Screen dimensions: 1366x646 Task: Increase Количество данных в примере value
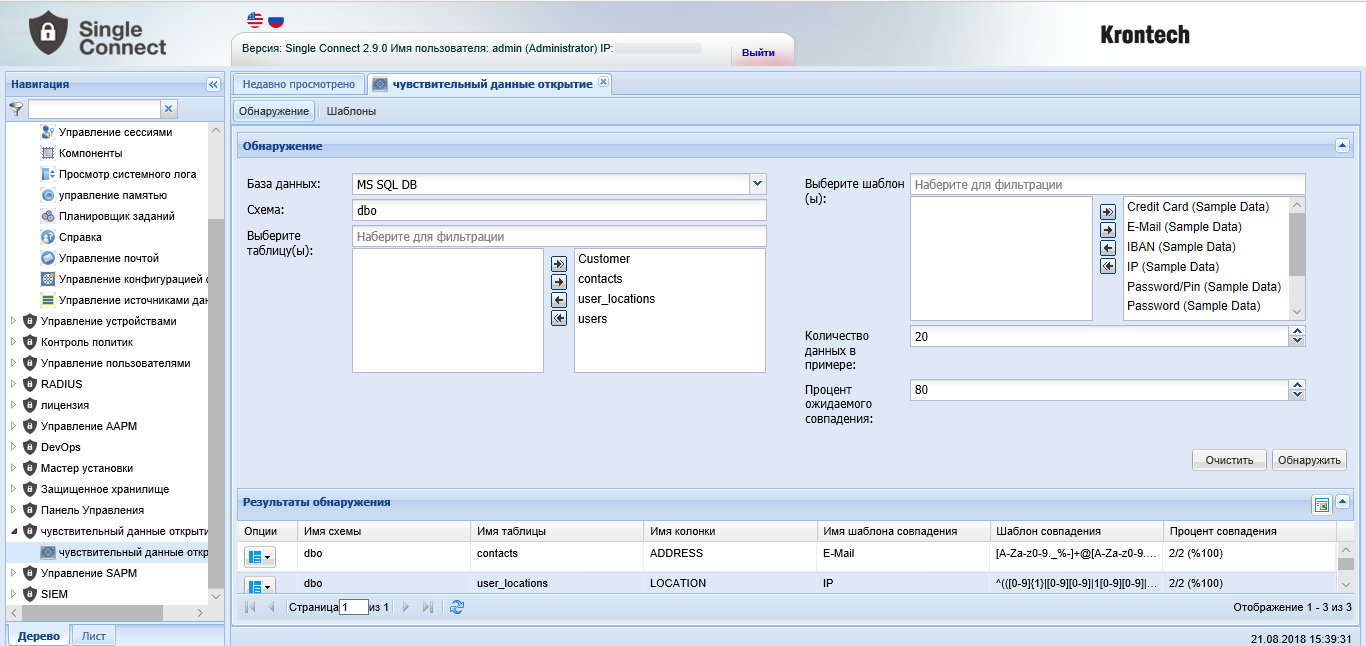(x=1298, y=331)
